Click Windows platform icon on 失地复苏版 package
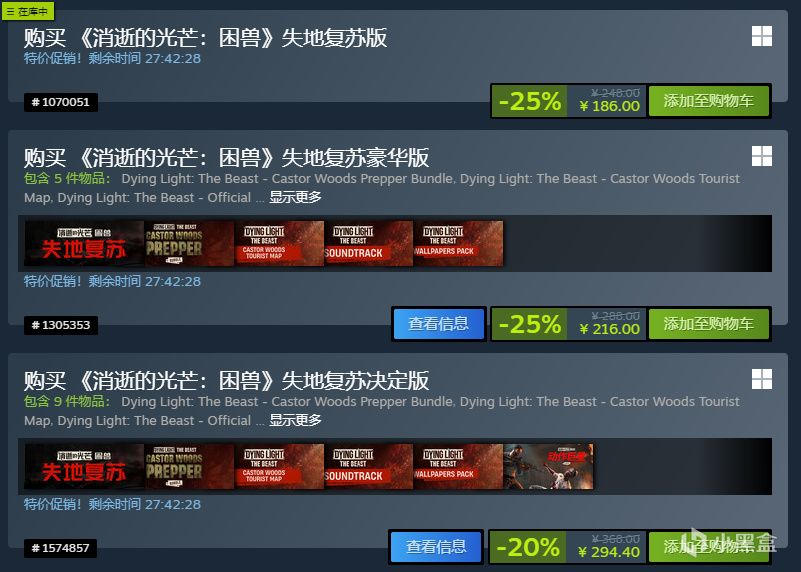Image resolution: width=801 pixels, height=572 pixels. 762,36
